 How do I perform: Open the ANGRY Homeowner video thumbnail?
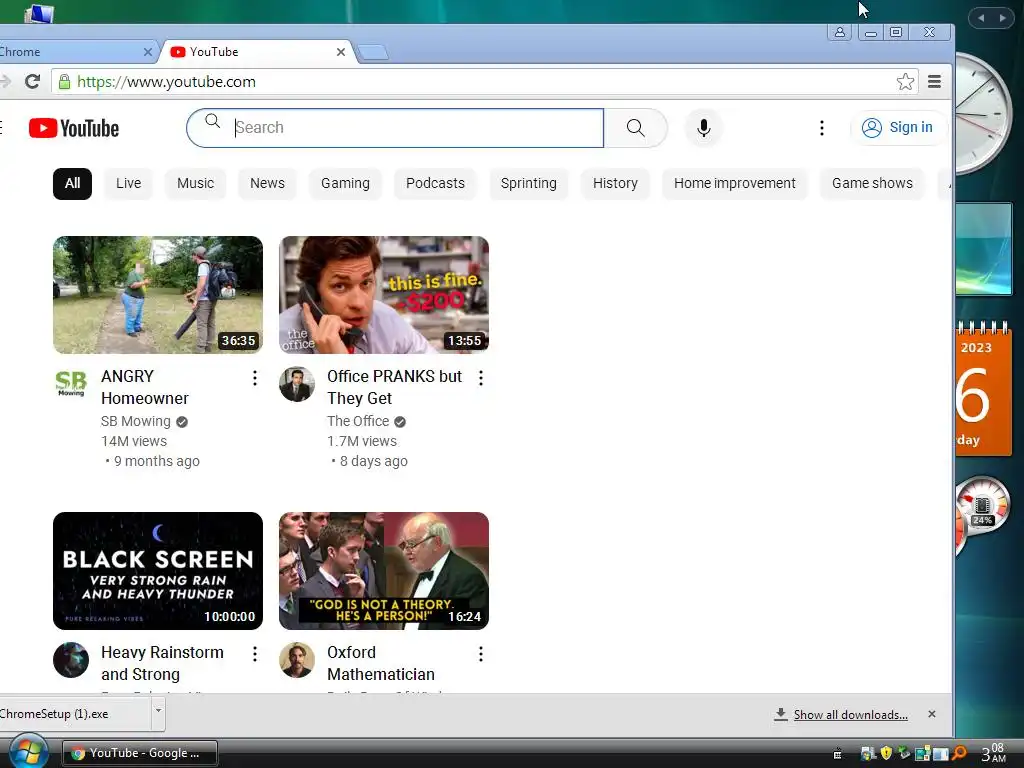coord(158,295)
